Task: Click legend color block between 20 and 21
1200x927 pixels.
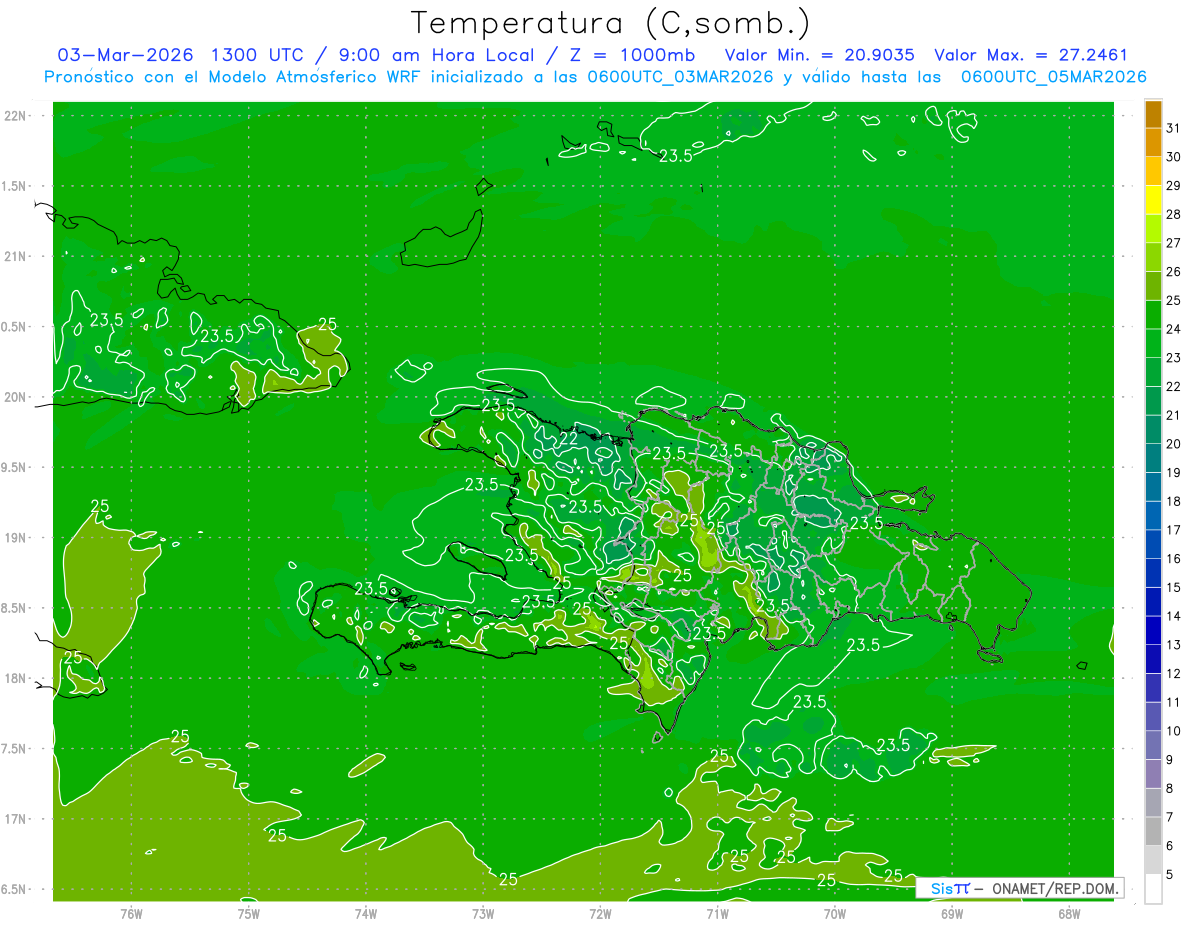Action: coord(1153,429)
